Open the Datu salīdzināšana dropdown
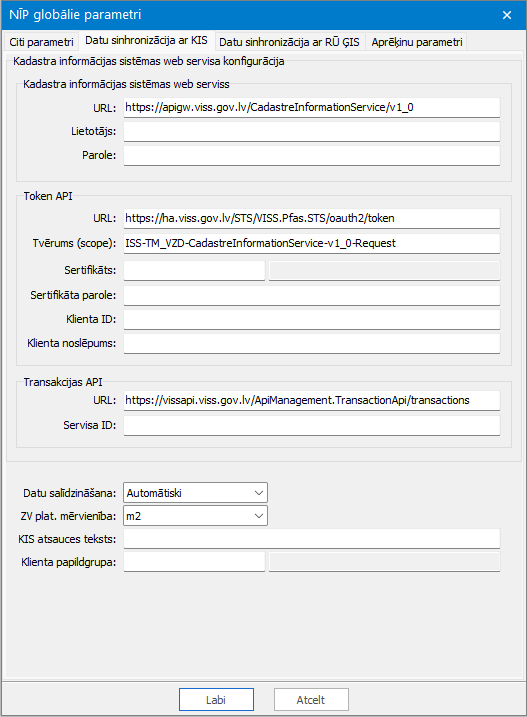Viewport: 527px width, 717px height. point(195,493)
